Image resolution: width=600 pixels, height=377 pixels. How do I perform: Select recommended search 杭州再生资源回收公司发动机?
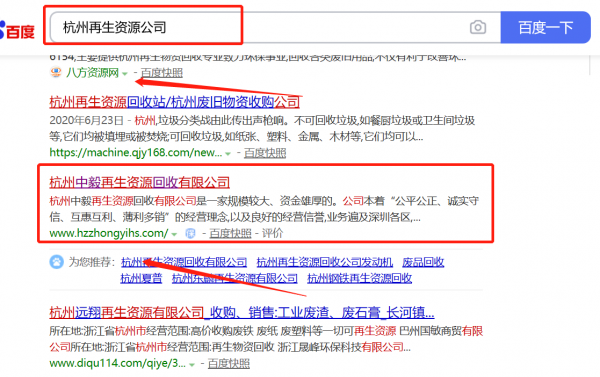click(325, 262)
